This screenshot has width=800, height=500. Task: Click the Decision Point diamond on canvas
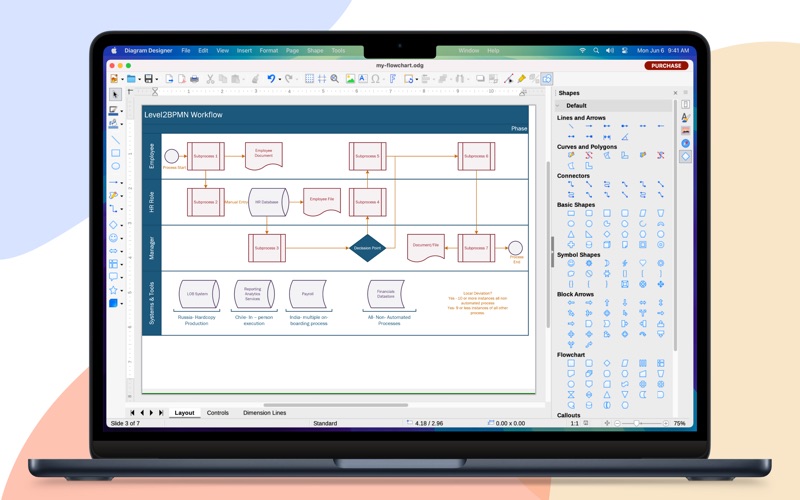(x=367, y=248)
